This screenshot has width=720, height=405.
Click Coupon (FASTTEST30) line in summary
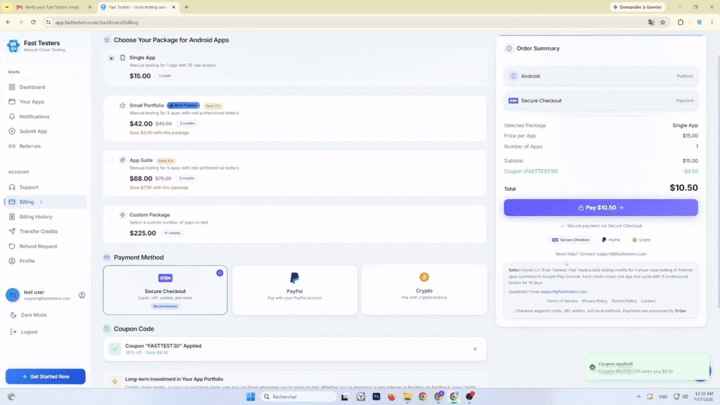pyautogui.click(x=601, y=171)
